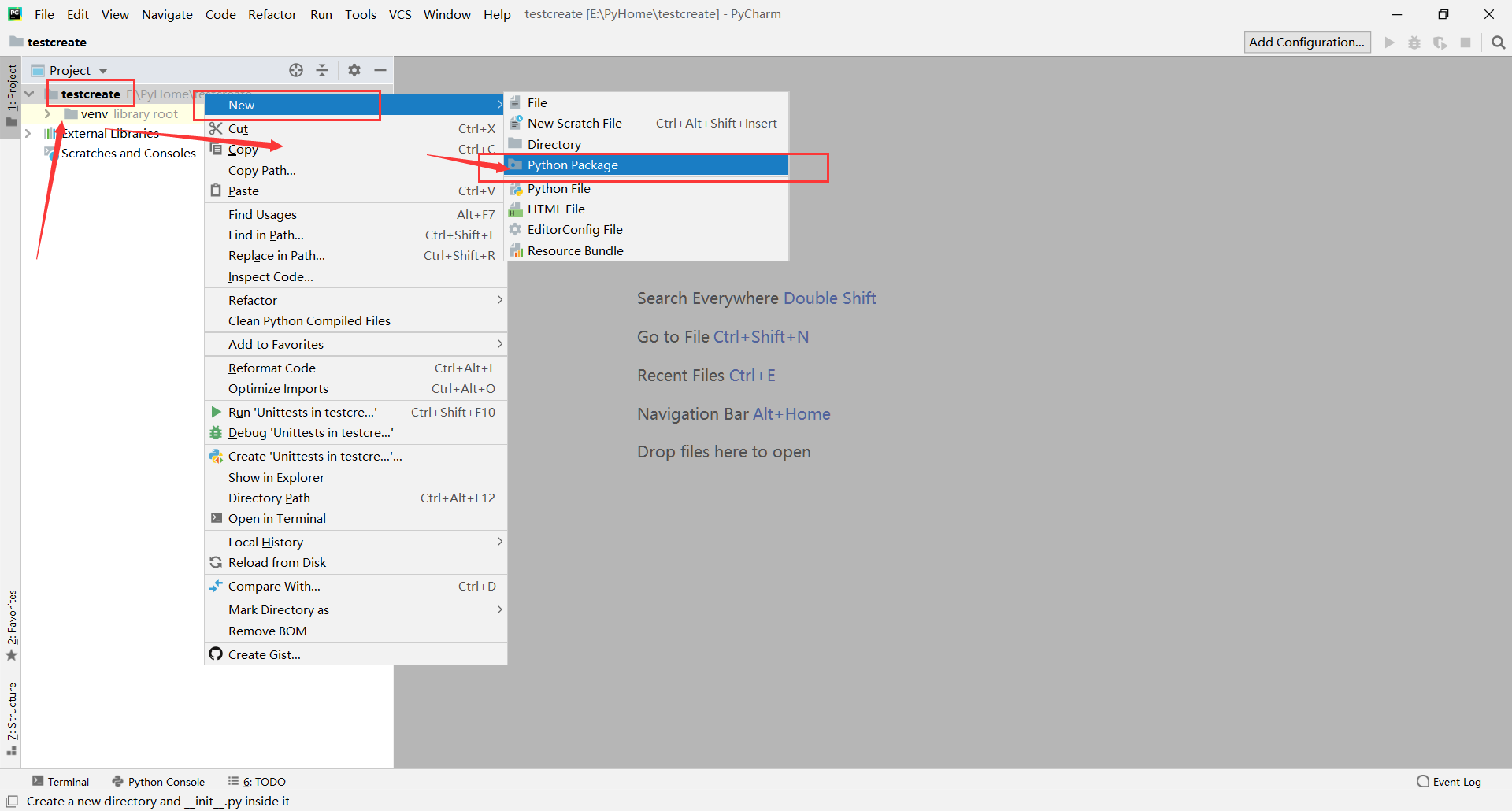Click the tool windows toggle icon in status bar
The width and height of the screenshot is (1512, 811).
click(12, 801)
